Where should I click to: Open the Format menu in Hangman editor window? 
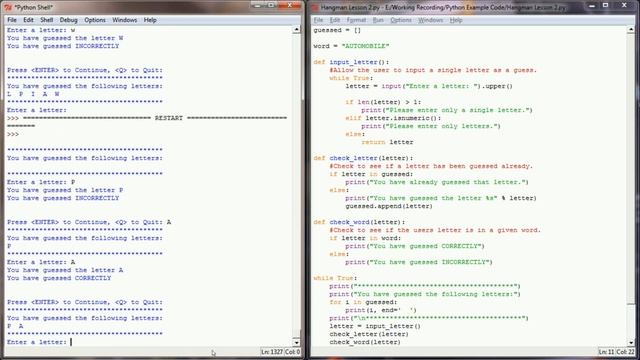click(356, 20)
